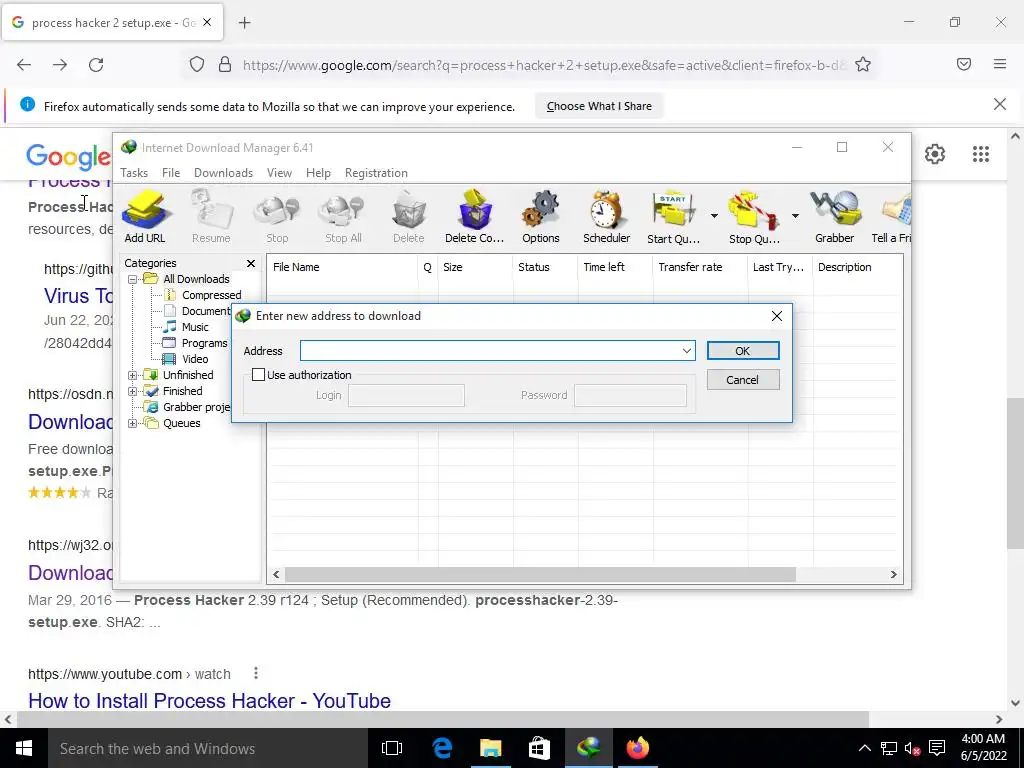Click the Tell a Friend icon
Image resolution: width=1024 pixels, height=768 pixels.
point(892,217)
